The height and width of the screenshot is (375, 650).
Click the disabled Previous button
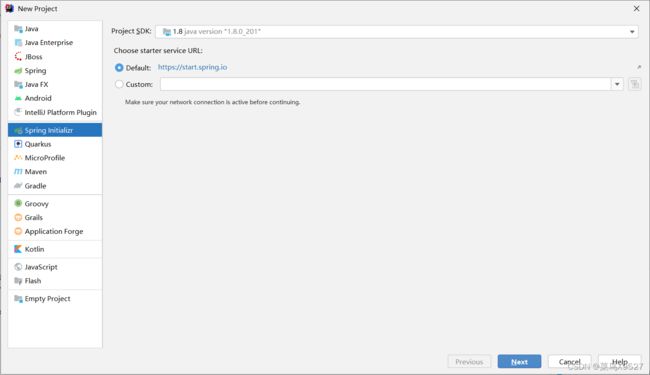(x=469, y=362)
